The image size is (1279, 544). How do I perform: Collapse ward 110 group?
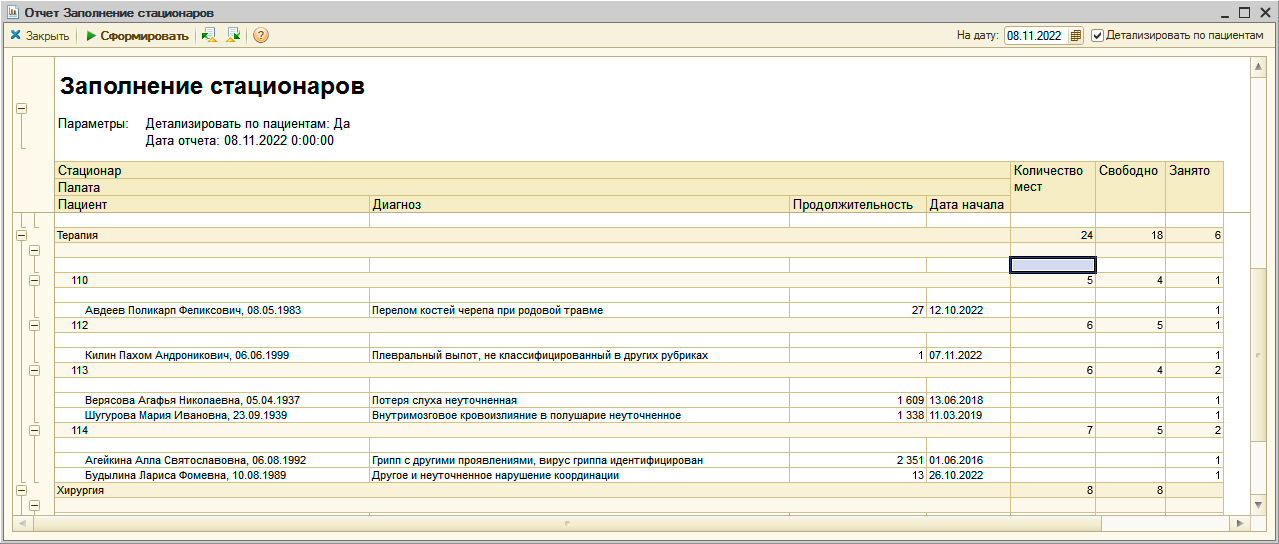point(34,281)
